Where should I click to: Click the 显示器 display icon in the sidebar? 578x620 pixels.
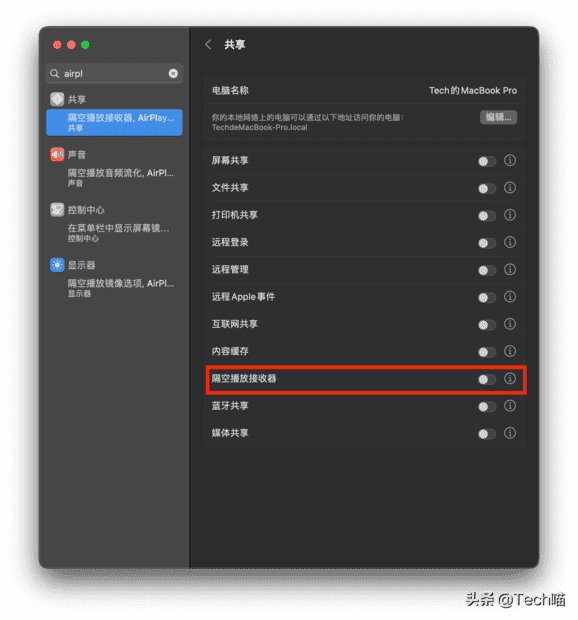pyautogui.click(x=57, y=265)
